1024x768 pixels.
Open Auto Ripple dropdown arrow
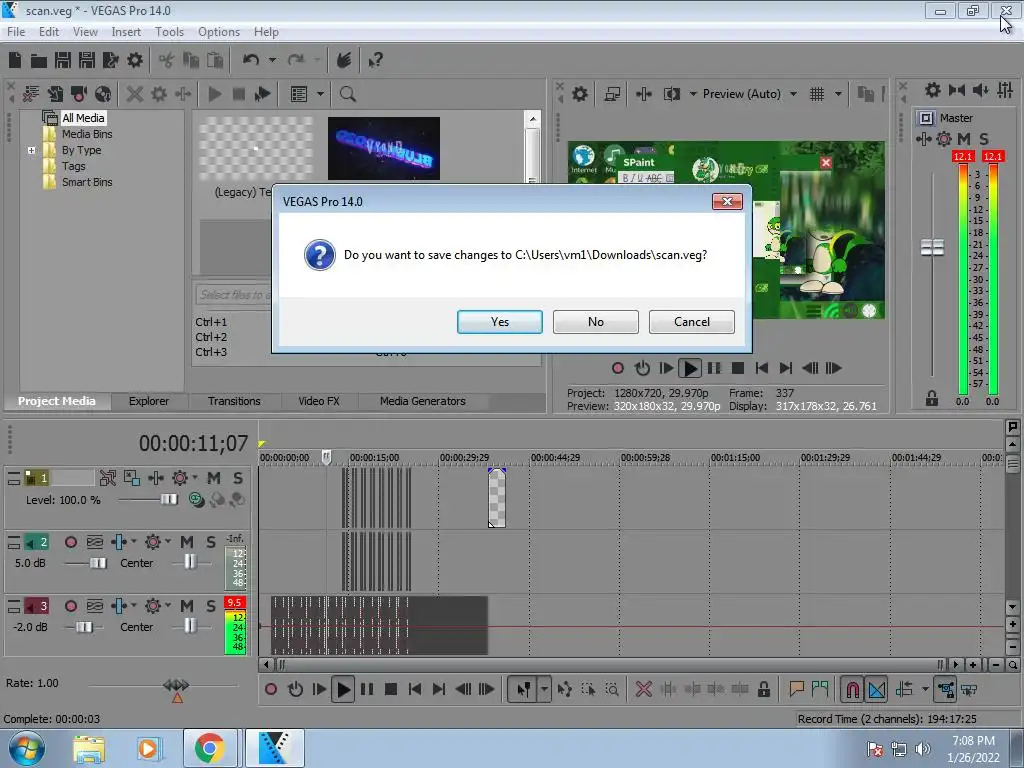(x=925, y=689)
